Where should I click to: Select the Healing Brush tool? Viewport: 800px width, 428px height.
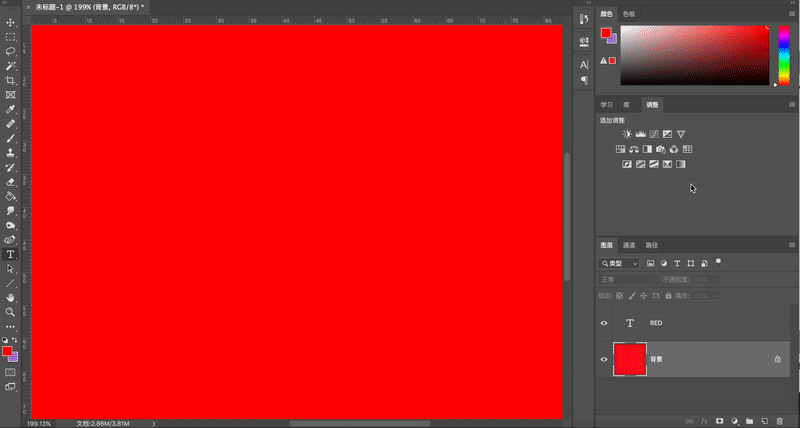point(10,124)
